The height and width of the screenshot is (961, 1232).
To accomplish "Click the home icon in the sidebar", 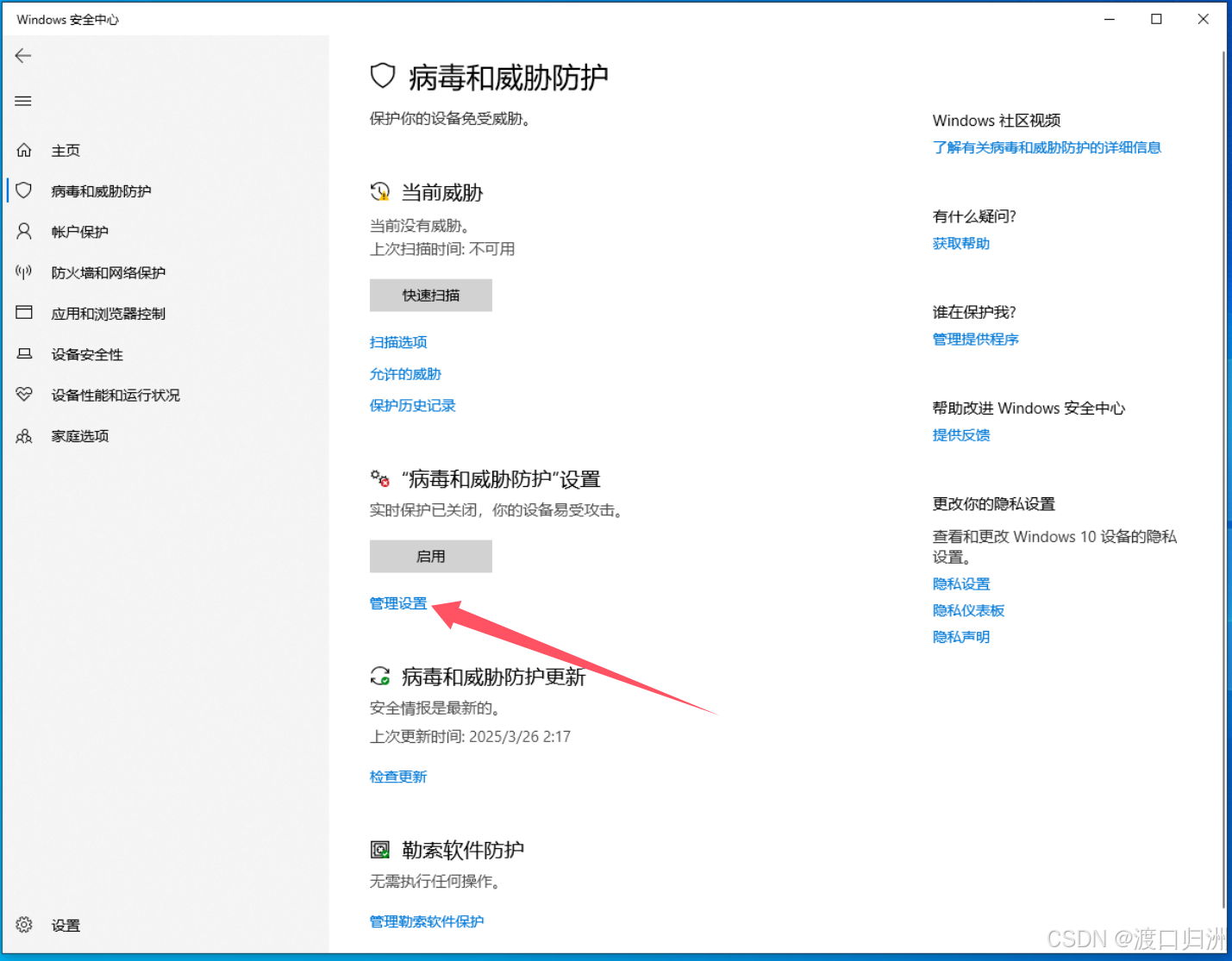I will [24, 150].
